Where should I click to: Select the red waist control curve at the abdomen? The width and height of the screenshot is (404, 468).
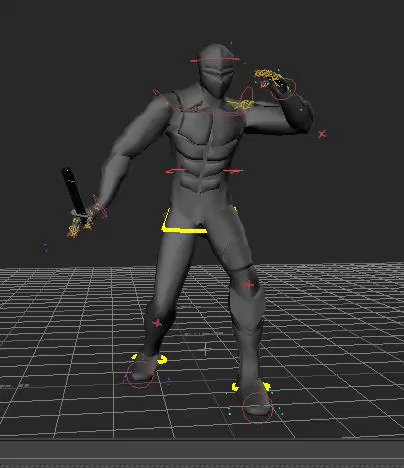click(x=204, y=171)
